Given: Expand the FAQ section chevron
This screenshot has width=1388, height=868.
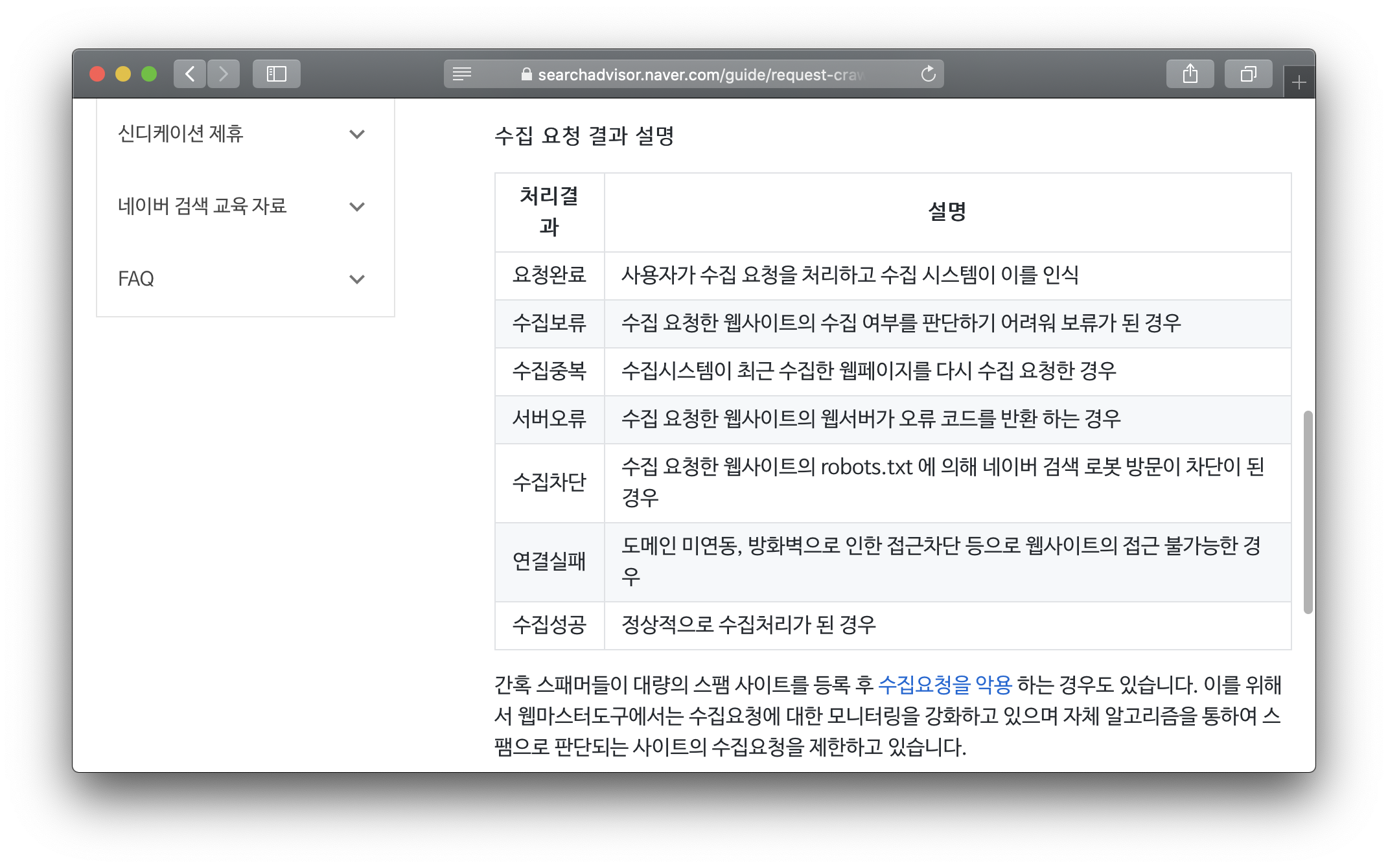Looking at the screenshot, I should point(356,279).
